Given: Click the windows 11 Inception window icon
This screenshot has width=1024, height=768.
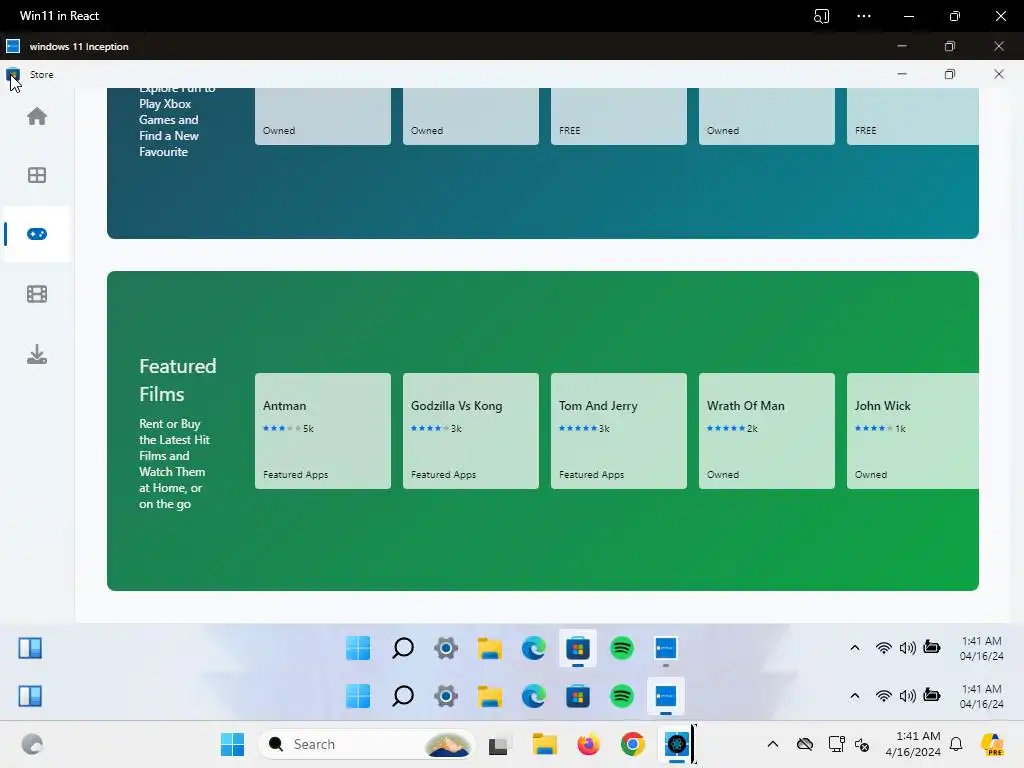Looking at the screenshot, I should point(13,46).
